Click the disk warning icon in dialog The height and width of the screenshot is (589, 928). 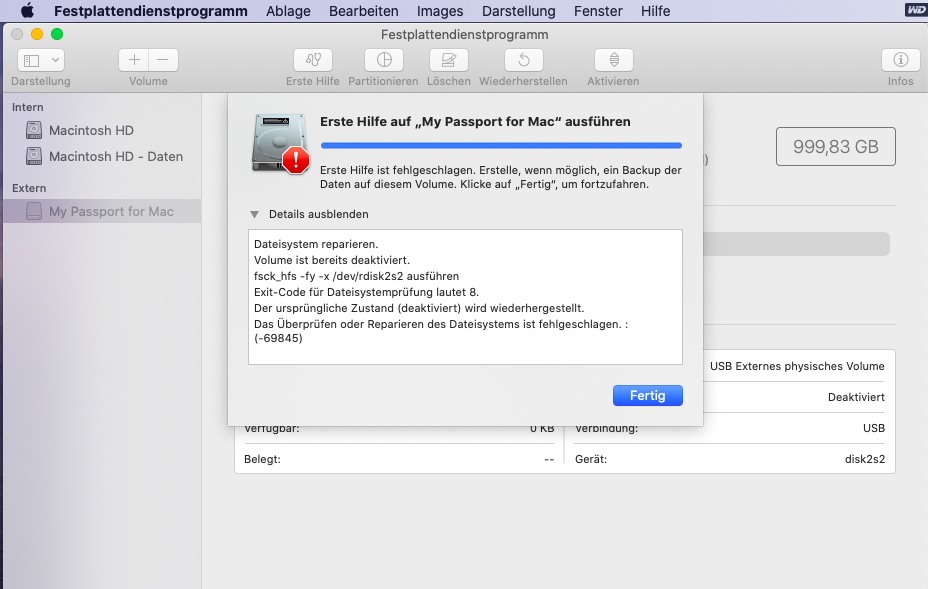280,143
